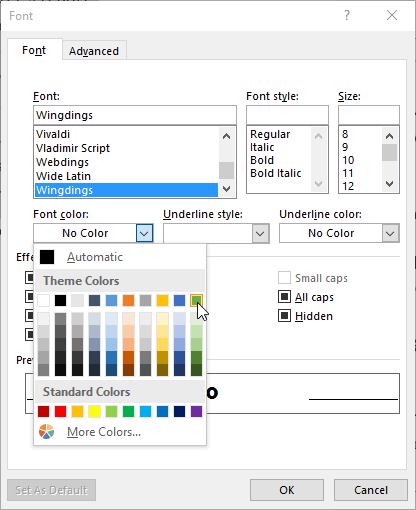This screenshot has width=416, height=510.
Task: Open More Colors pie wheel icon
Action: 46,432
